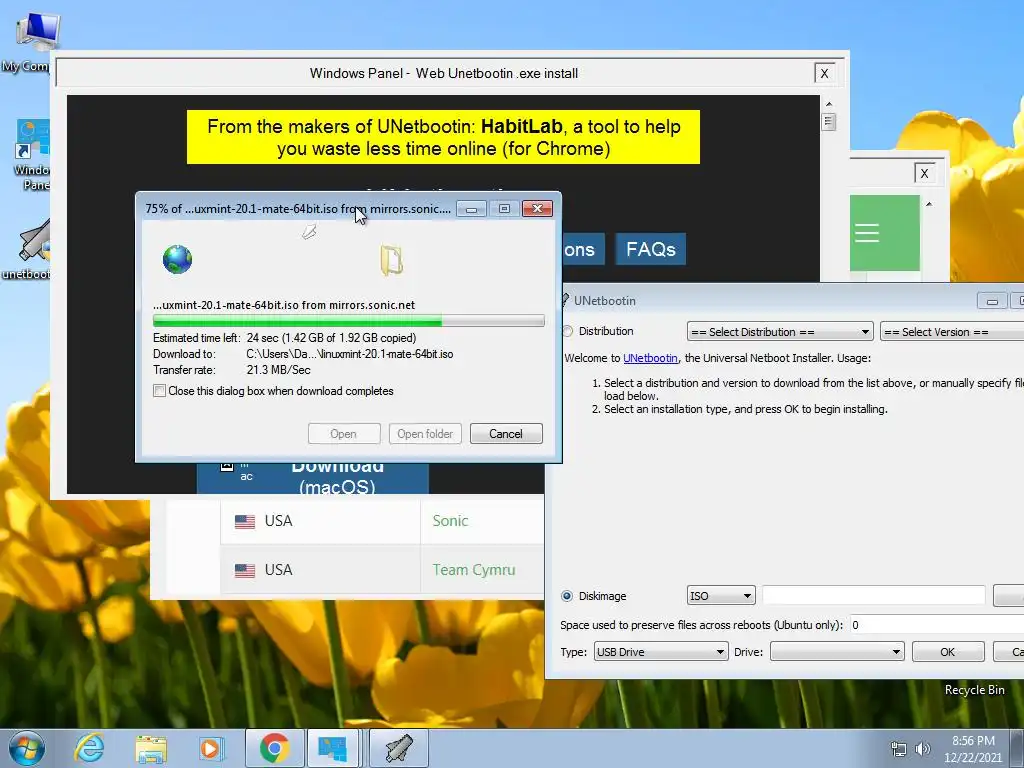Switch to Google Chrome in the taskbar

click(274, 748)
